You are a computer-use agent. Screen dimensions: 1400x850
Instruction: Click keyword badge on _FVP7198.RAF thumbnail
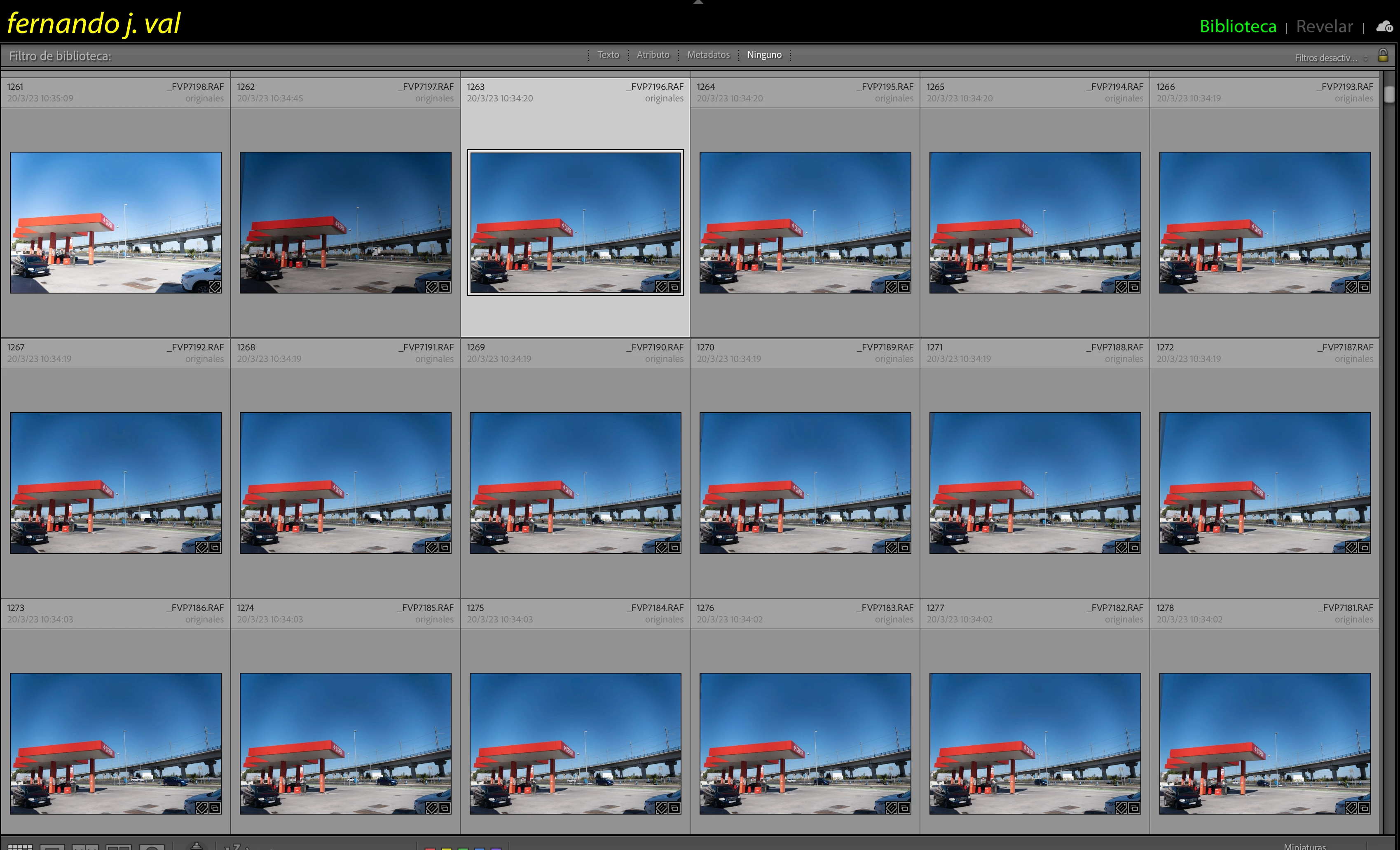pos(215,287)
